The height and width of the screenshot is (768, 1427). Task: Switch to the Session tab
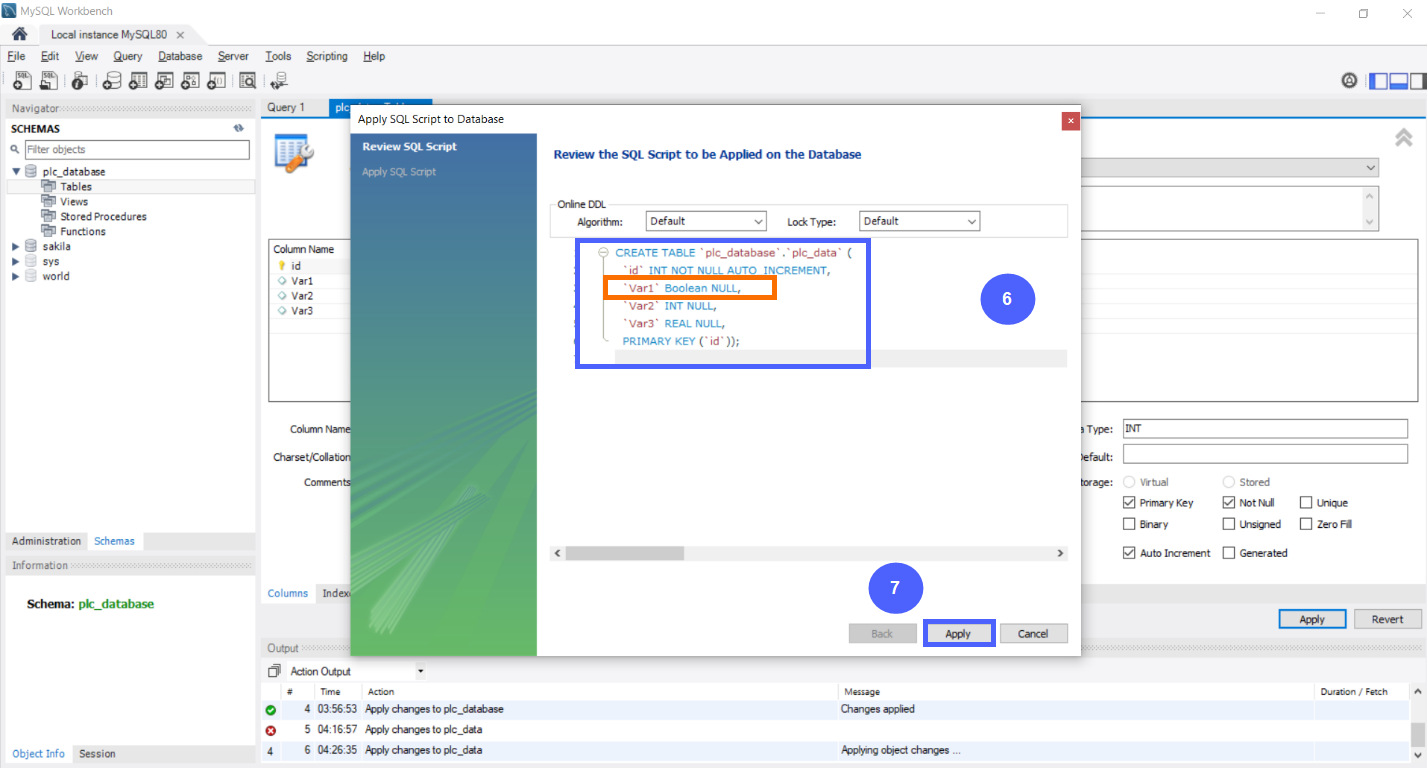coord(97,754)
